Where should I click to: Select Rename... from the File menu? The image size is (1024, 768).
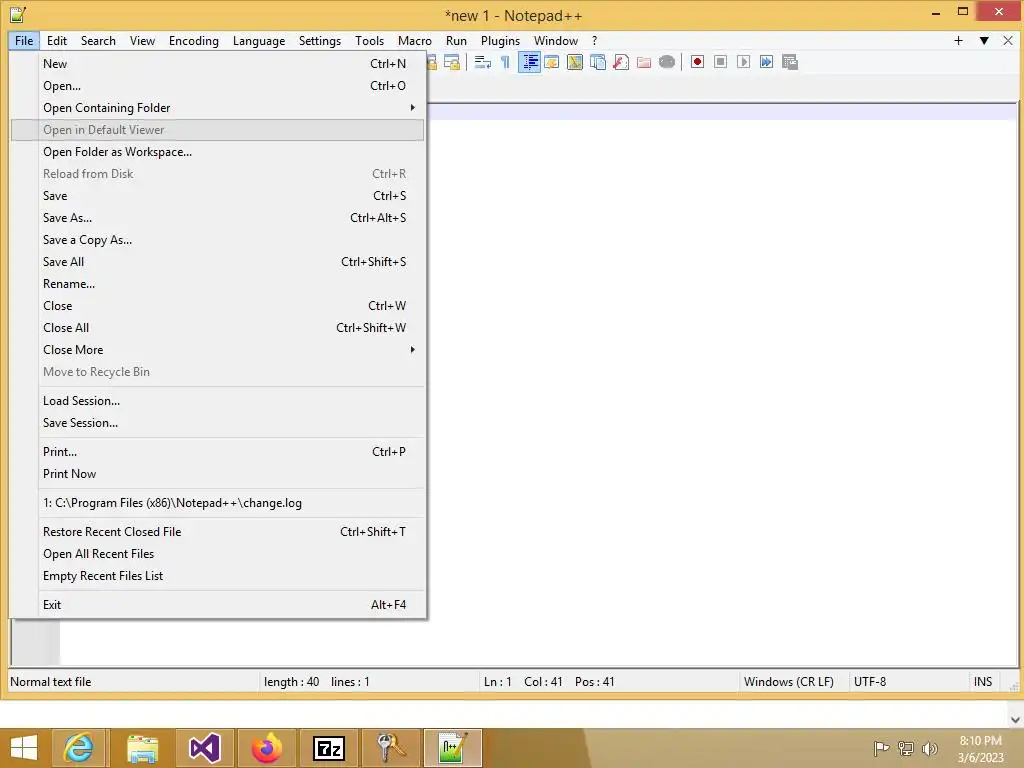(218, 283)
